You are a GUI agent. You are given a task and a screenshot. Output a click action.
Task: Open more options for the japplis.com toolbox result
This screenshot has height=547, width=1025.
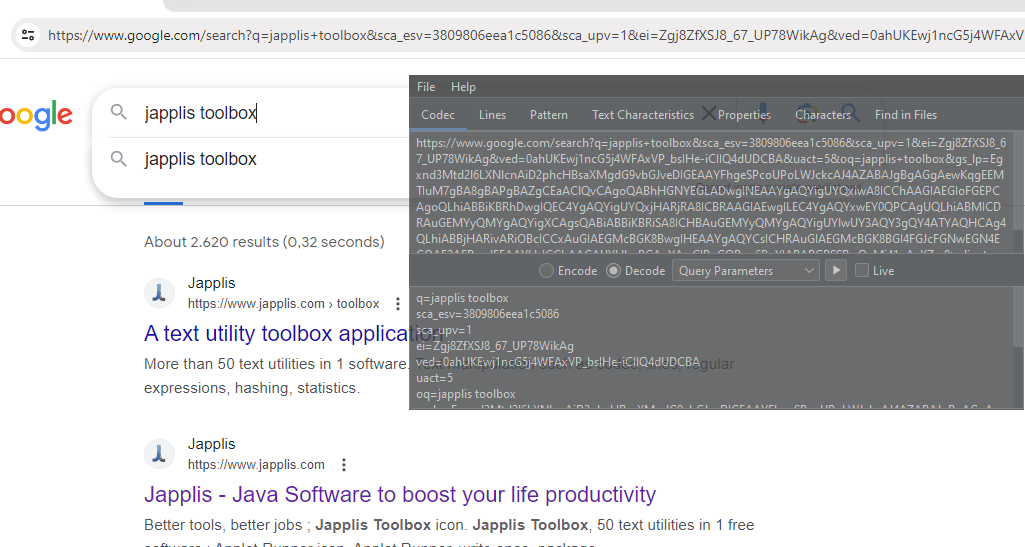[x=397, y=304]
